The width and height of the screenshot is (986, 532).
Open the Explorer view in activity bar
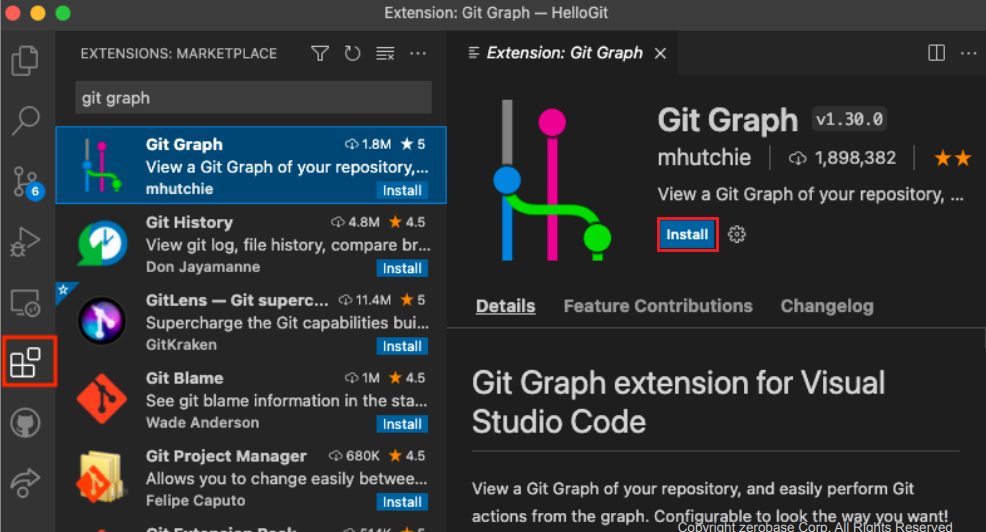coord(25,60)
